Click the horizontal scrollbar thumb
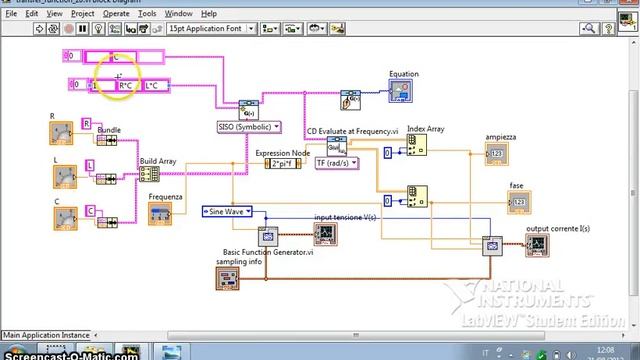Viewport: 640px width, 360px height. 356,336
